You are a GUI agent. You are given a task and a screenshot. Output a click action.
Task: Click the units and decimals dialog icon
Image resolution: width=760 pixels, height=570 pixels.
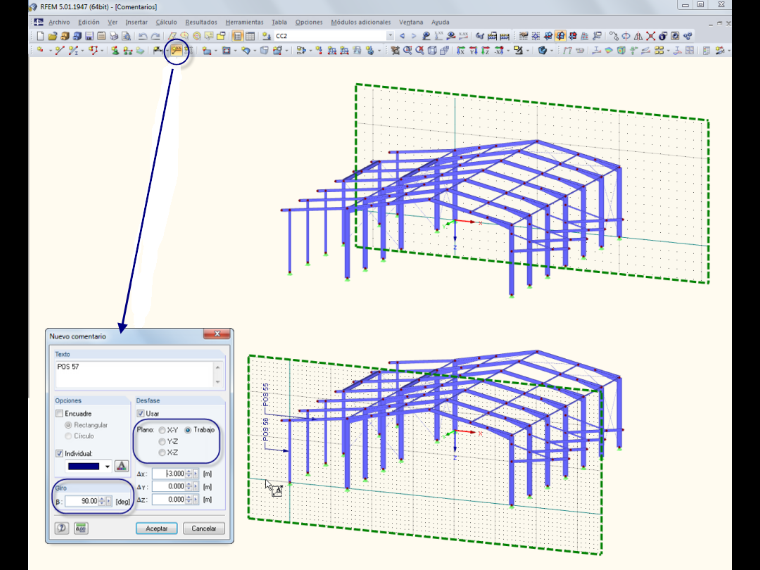click(81, 528)
